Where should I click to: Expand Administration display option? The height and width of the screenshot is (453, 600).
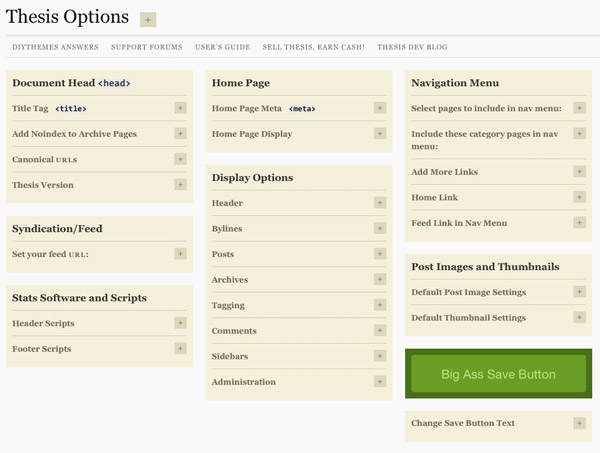pos(380,381)
